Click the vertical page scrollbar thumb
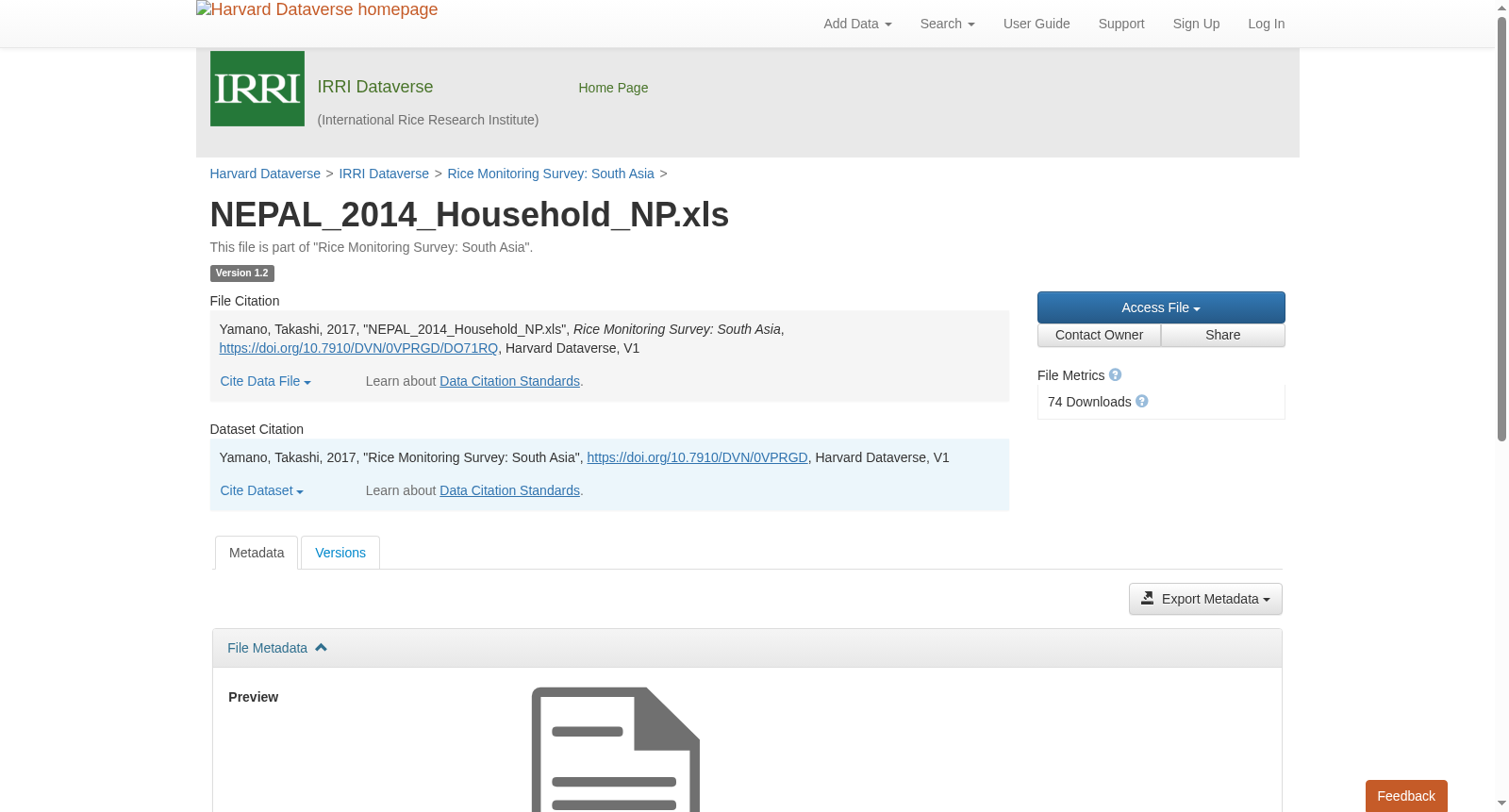The height and width of the screenshot is (812, 1509). (x=1501, y=228)
